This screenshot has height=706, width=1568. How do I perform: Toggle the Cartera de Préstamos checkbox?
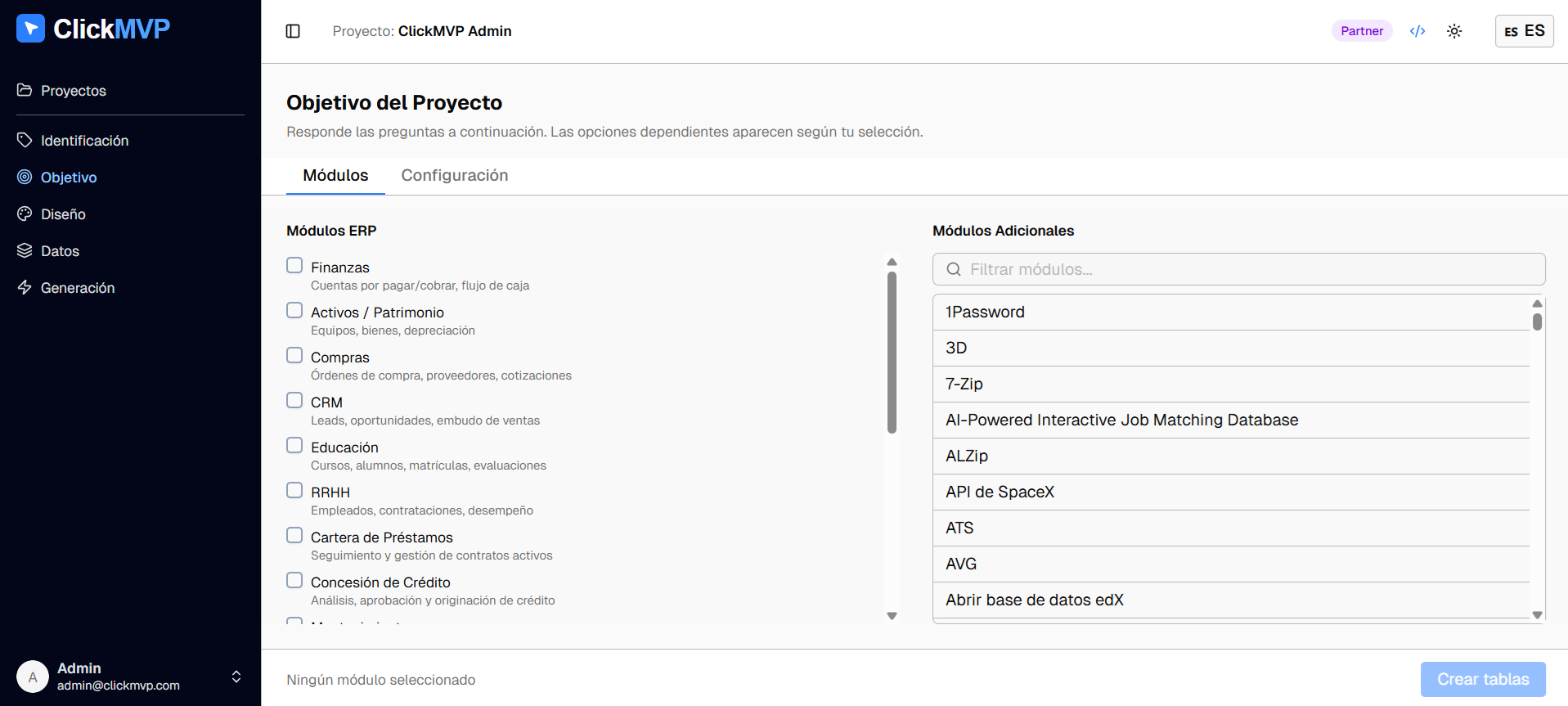pos(294,535)
